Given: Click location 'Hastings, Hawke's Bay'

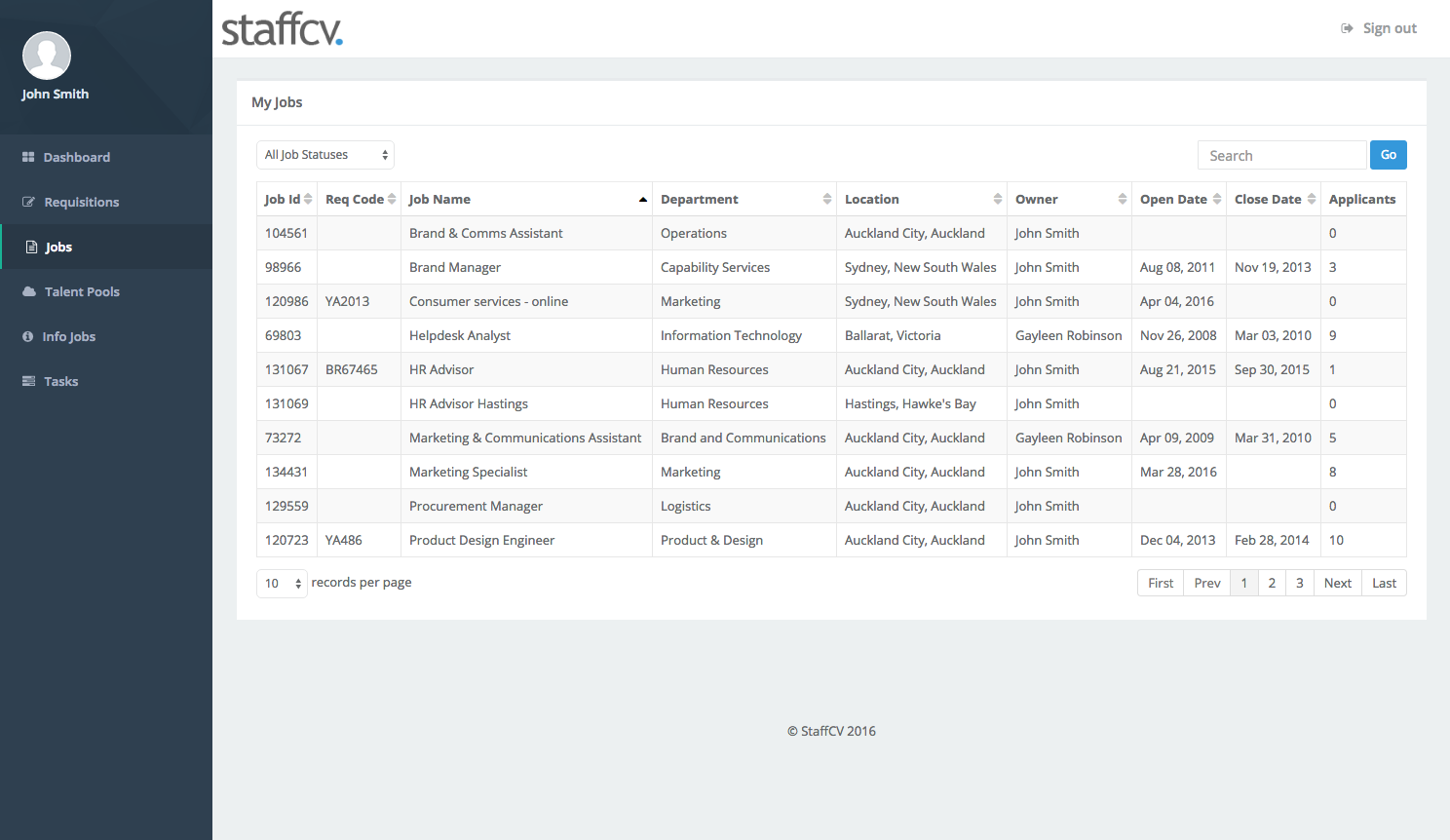Looking at the screenshot, I should coord(910,403).
